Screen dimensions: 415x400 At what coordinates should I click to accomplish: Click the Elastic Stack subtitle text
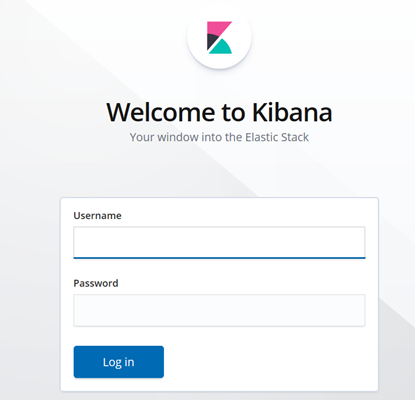[219, 137]
